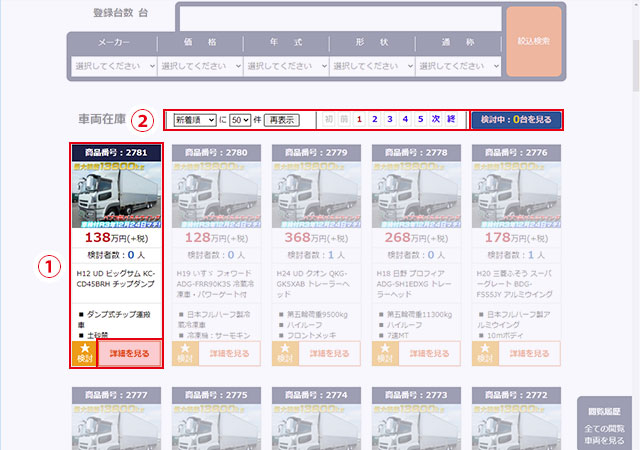Click the 138万円 price text

pos(117,238)
